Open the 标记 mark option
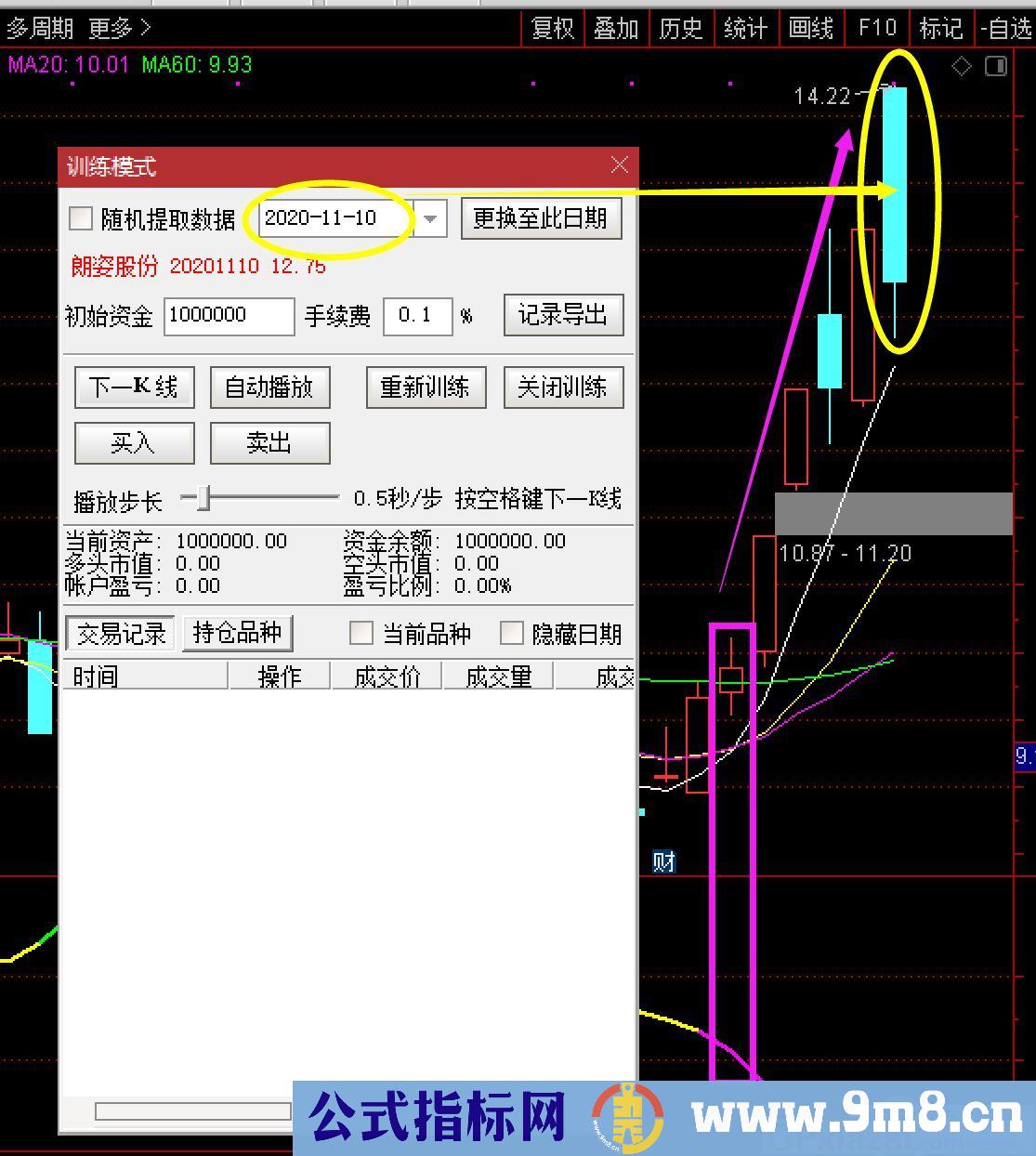 point(941,29)
